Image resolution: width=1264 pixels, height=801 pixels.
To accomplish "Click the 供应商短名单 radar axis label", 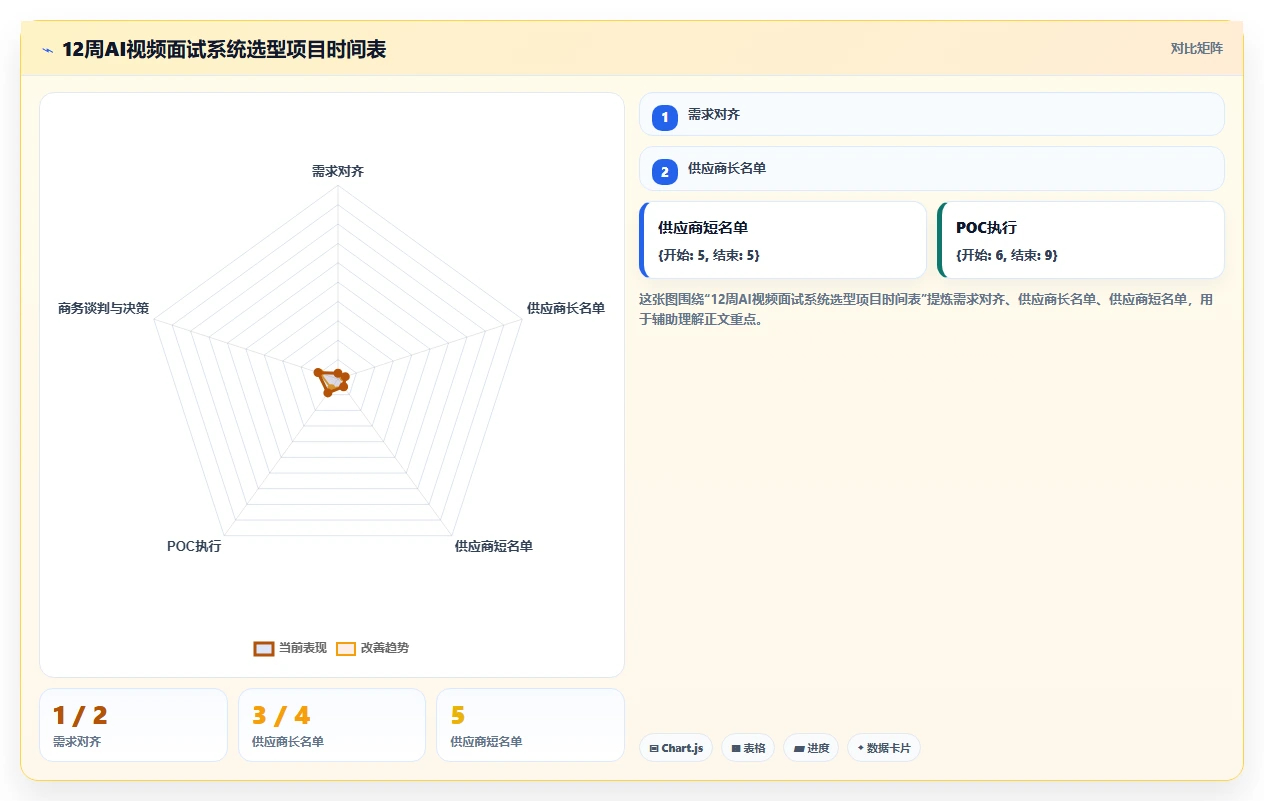I will 494,546.
